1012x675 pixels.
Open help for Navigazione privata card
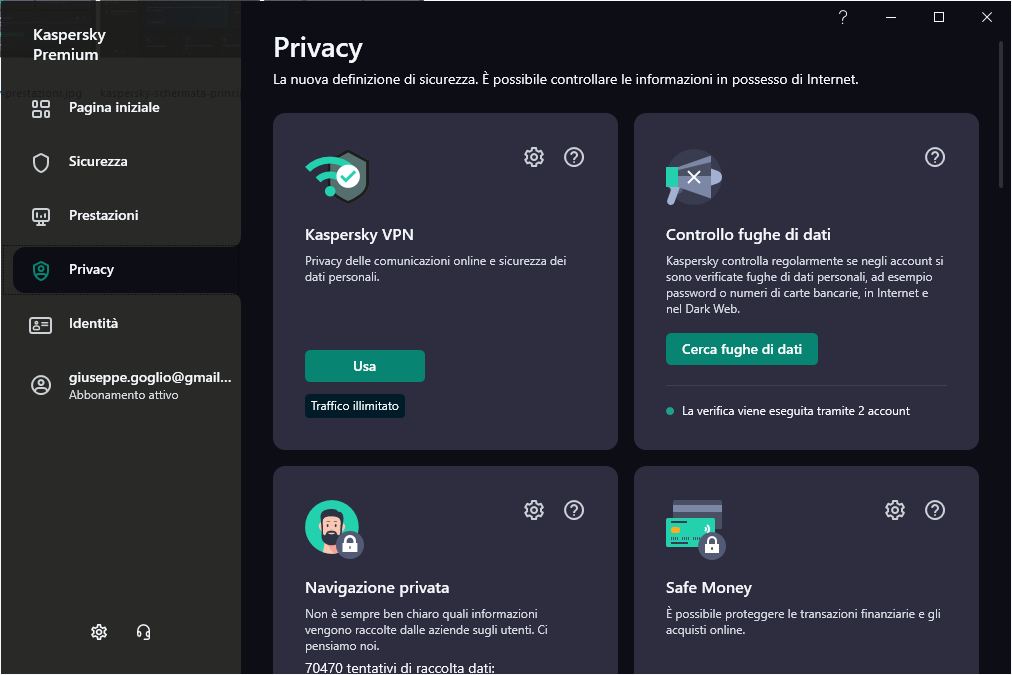pyautogui.click(x=574, y=510)
